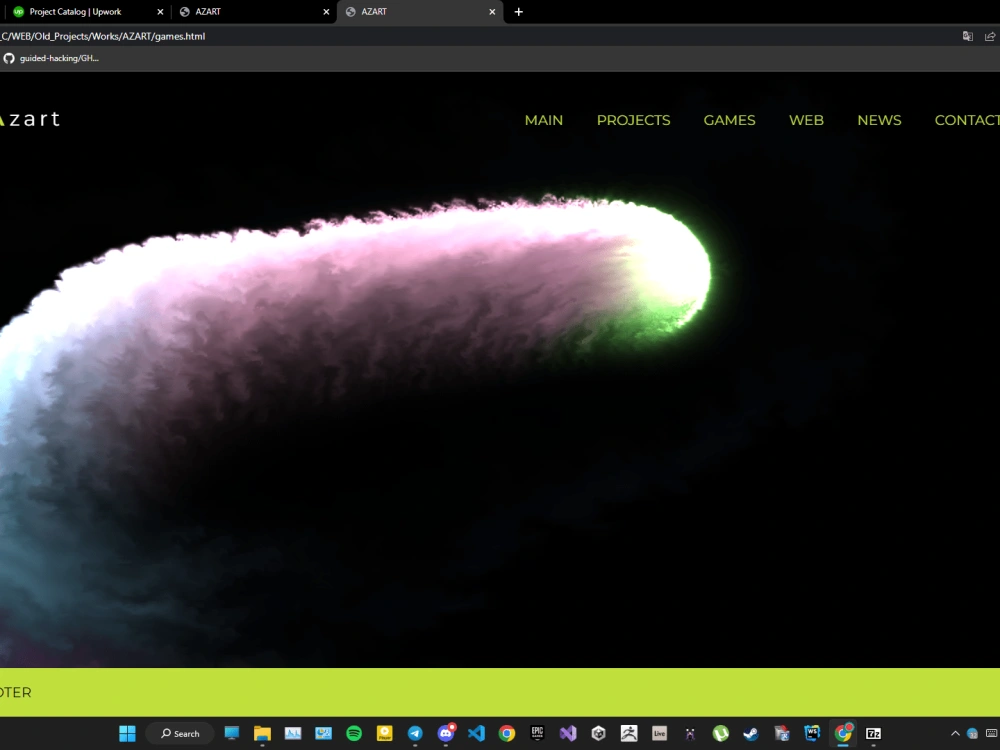
Task: Click the round system tray icon
Action: tap(973, 733)
